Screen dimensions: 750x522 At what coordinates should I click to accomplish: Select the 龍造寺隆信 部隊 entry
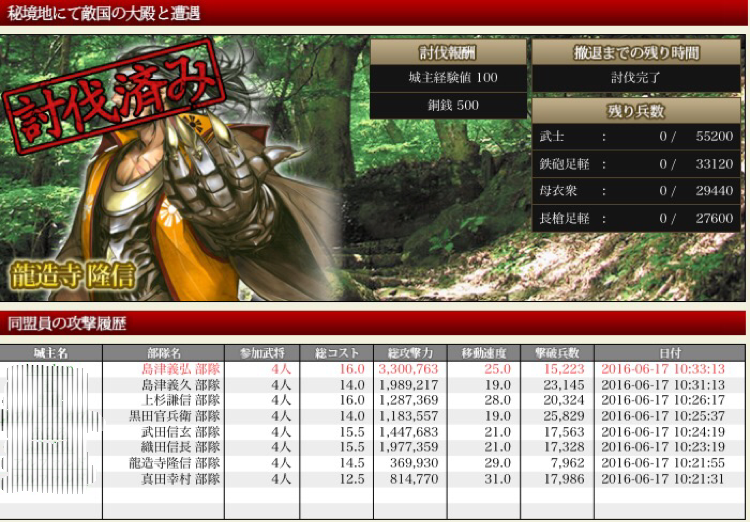coord(175,463)
